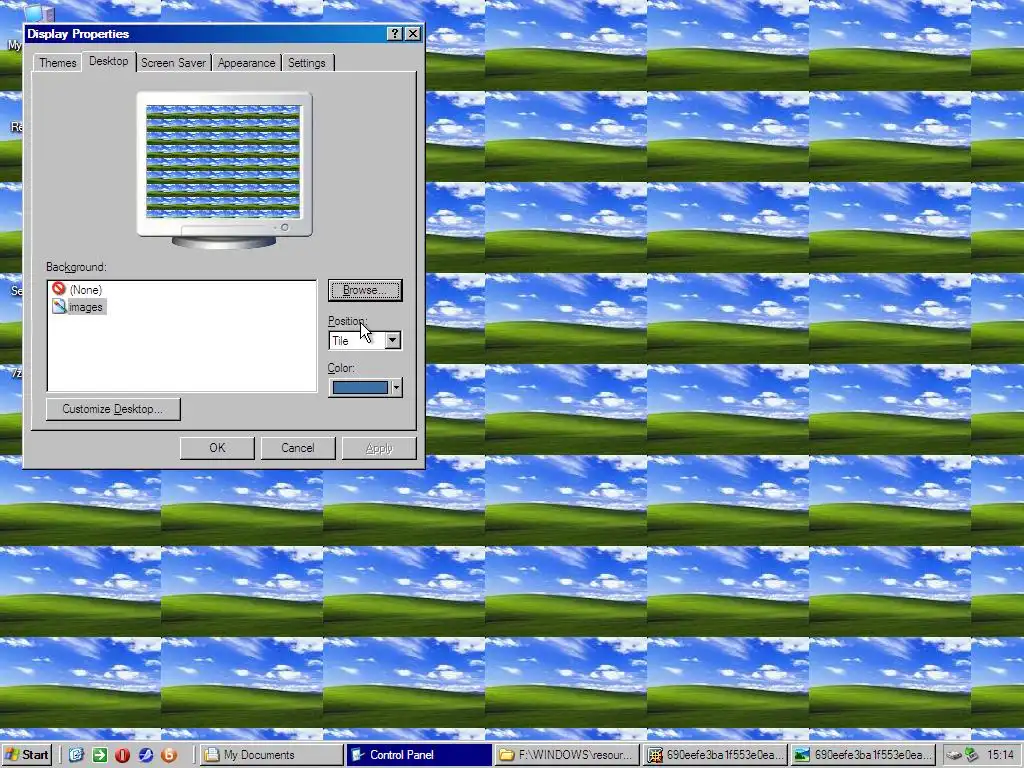Open the first 690eefe3ba1f553e0ea... taskbar button
The image size is (1024, 768).
[714, 755]
